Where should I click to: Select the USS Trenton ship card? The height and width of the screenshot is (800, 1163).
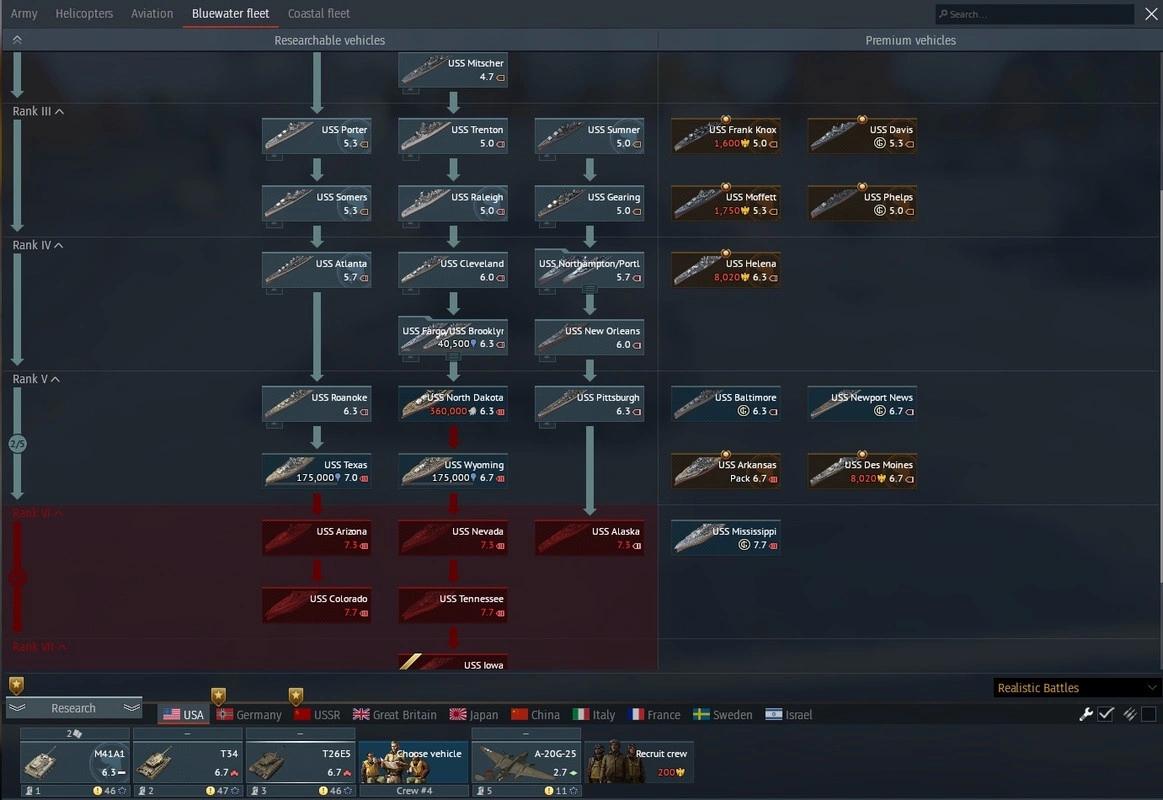click(452, 136)
